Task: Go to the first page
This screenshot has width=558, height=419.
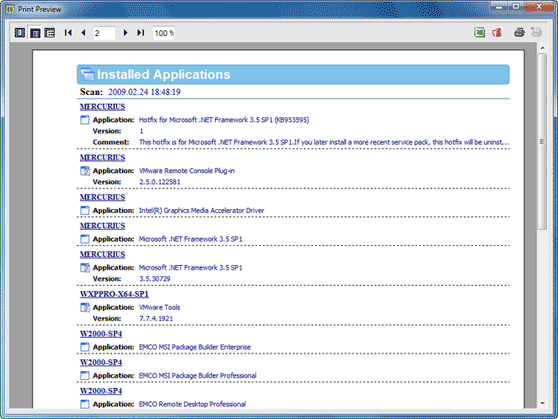Action: [x=68, y=33]
